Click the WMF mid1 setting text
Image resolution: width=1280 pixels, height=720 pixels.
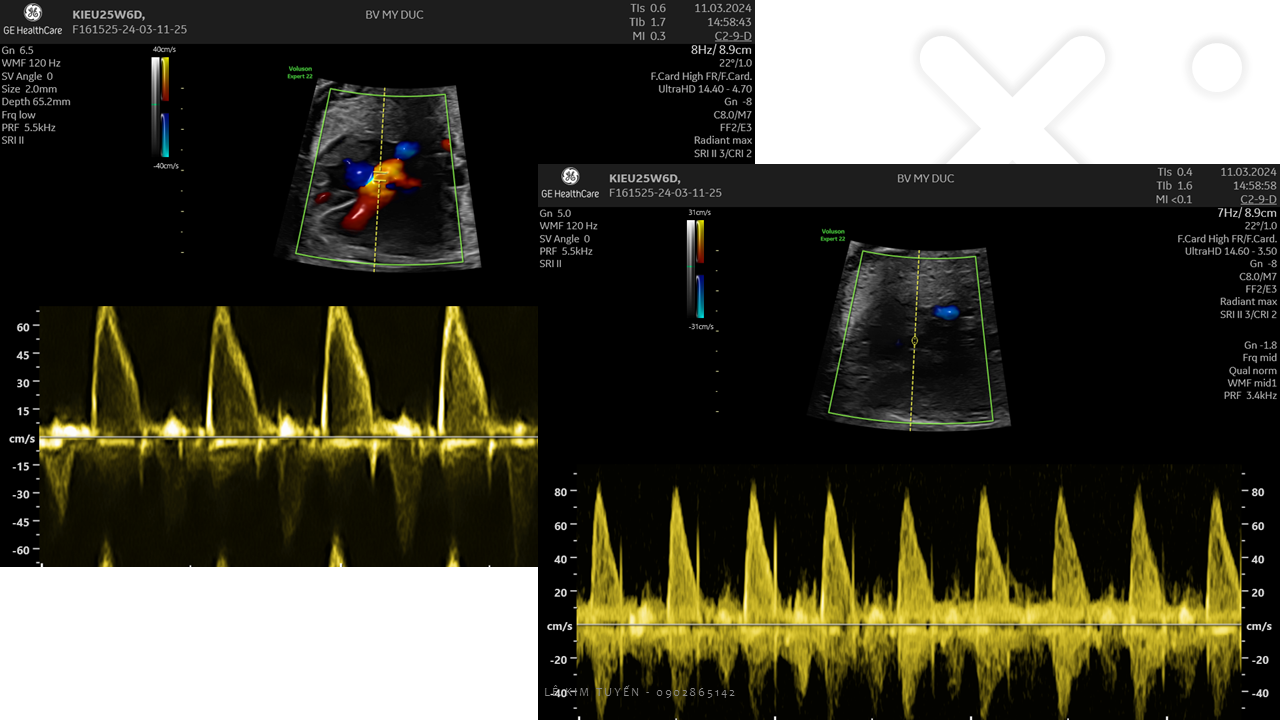tap(1252, 383)
